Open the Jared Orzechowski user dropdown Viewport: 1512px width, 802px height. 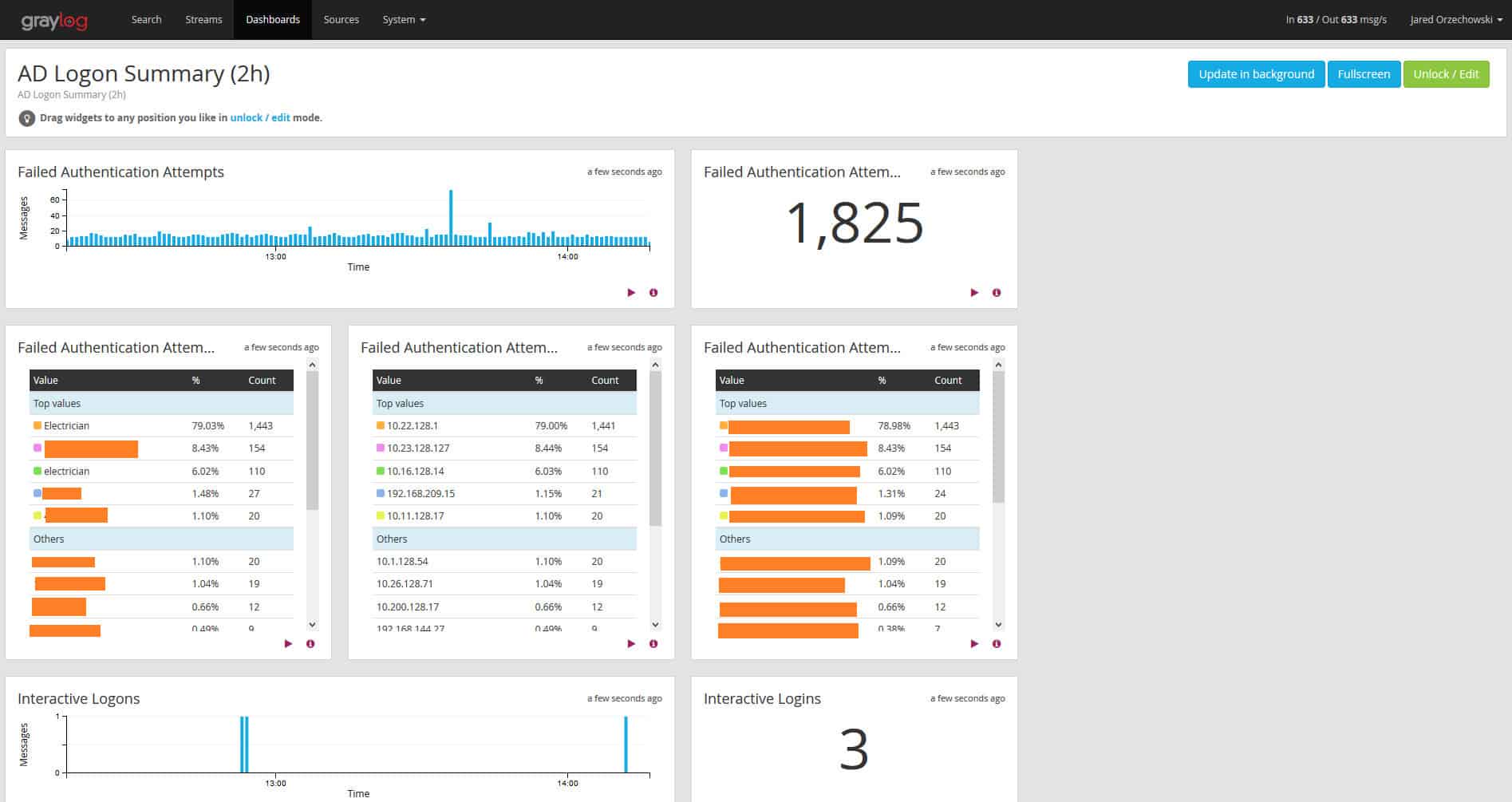[x=1455, y=19]
